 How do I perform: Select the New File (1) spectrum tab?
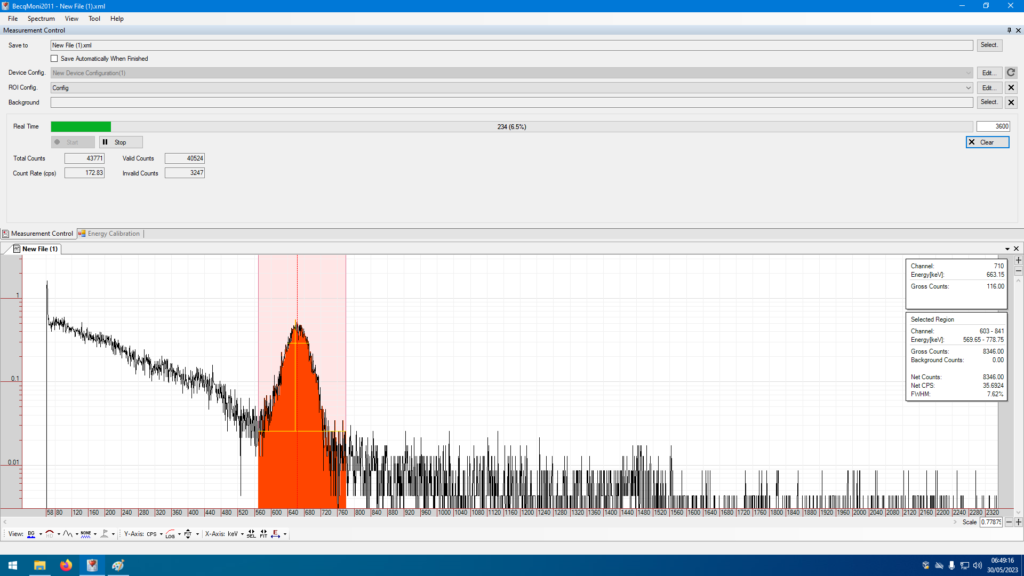(x=36, y=249)
